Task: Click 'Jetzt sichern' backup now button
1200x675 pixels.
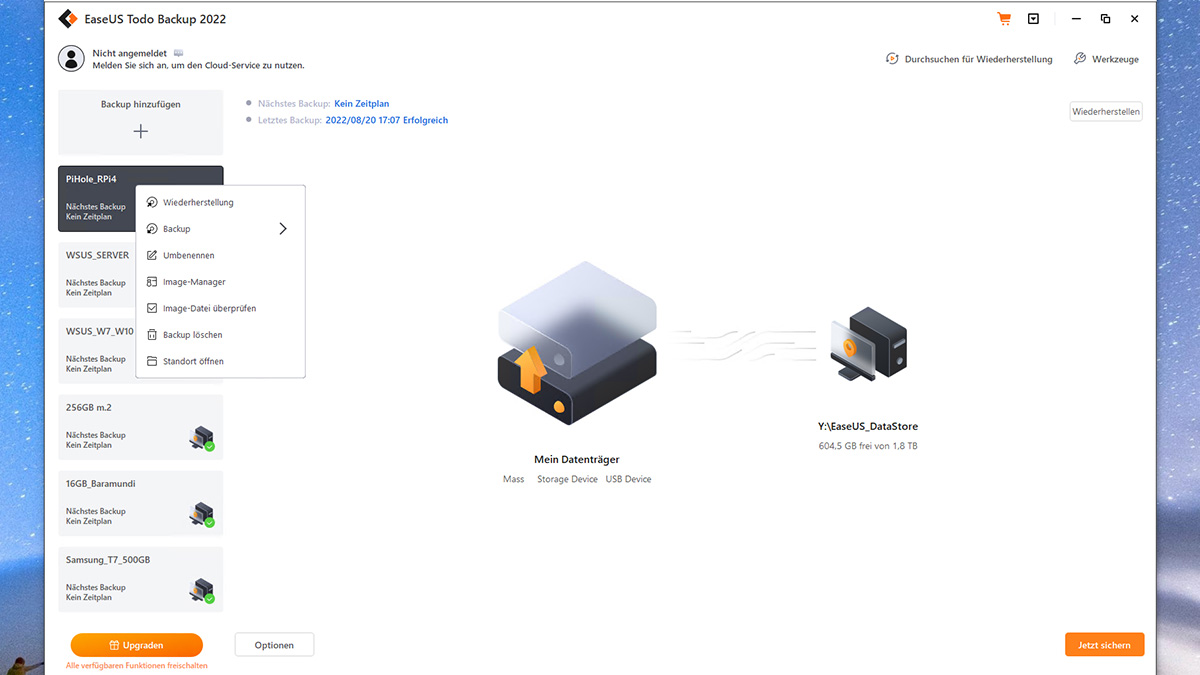Action: [x=1105, y=645]
